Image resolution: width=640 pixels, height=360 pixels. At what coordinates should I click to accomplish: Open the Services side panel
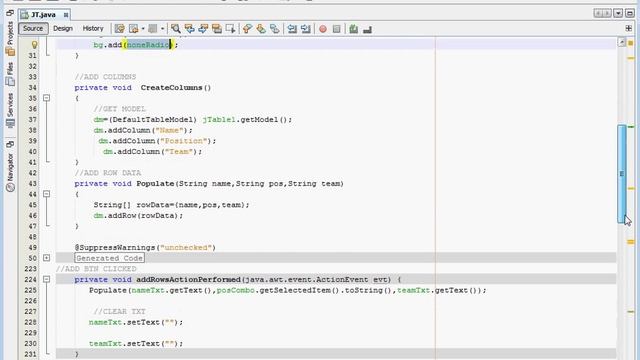pos(10,110)
